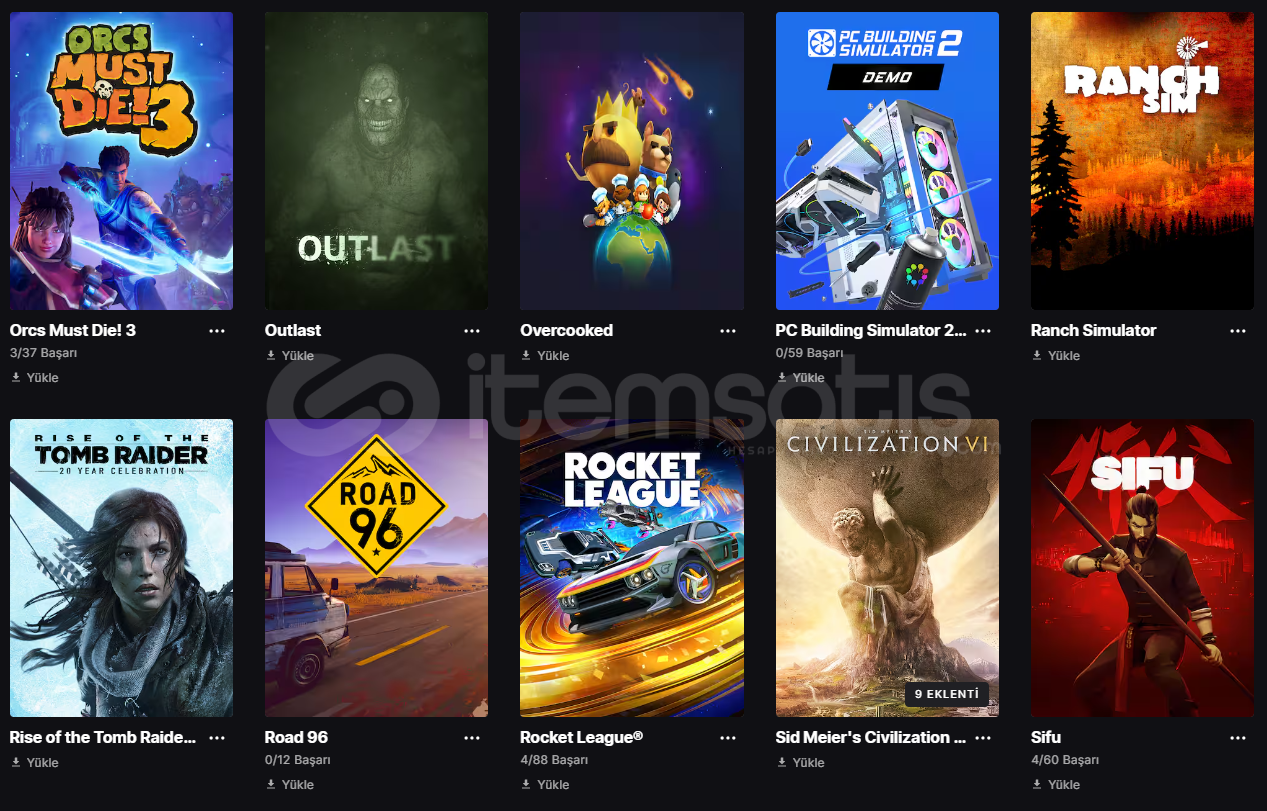Image resolution: width=1267 pixels, height=811 pixels.
Task: Click Yükle under Outlast
Action: tap(298, 356)
